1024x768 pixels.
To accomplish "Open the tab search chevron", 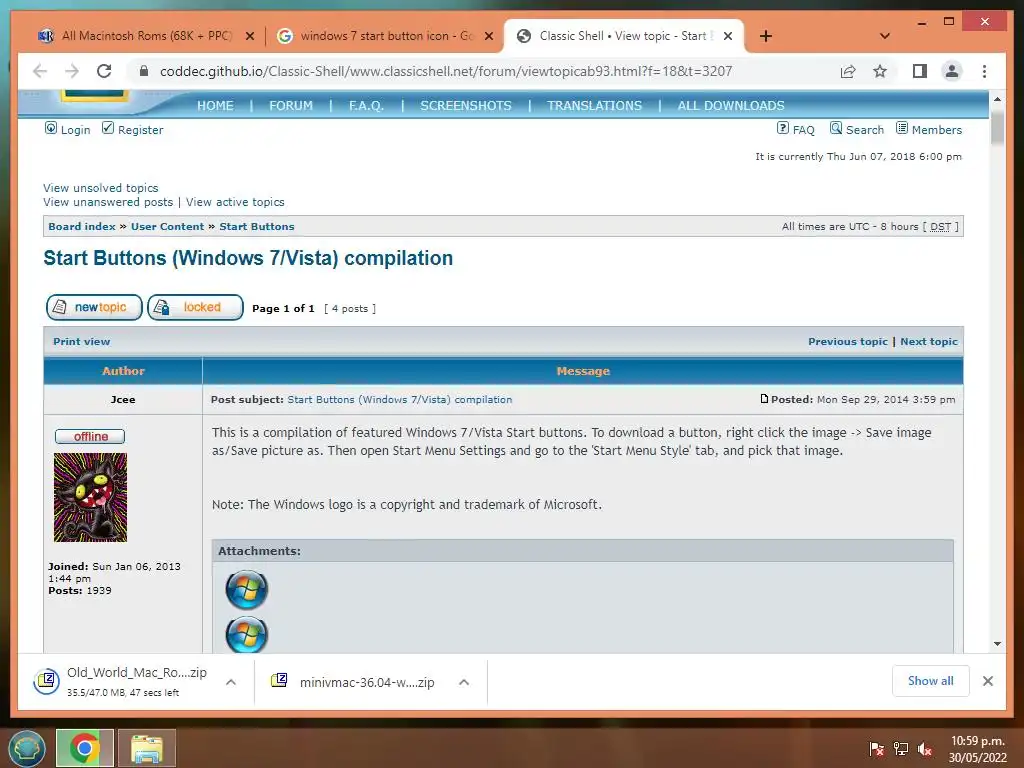I will point(885,36).
